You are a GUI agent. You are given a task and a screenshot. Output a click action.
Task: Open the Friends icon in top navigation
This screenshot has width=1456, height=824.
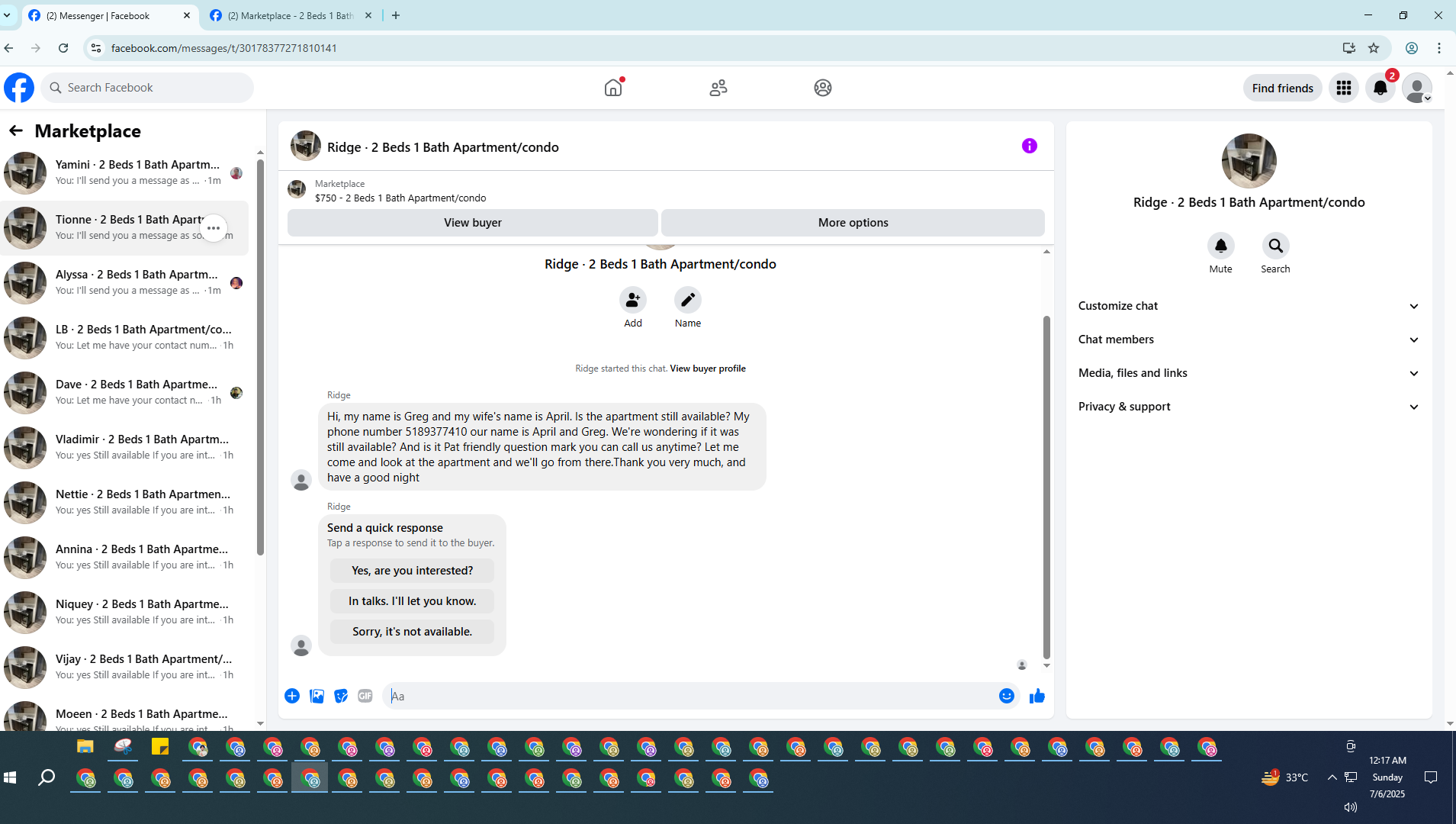coord(718,88)
